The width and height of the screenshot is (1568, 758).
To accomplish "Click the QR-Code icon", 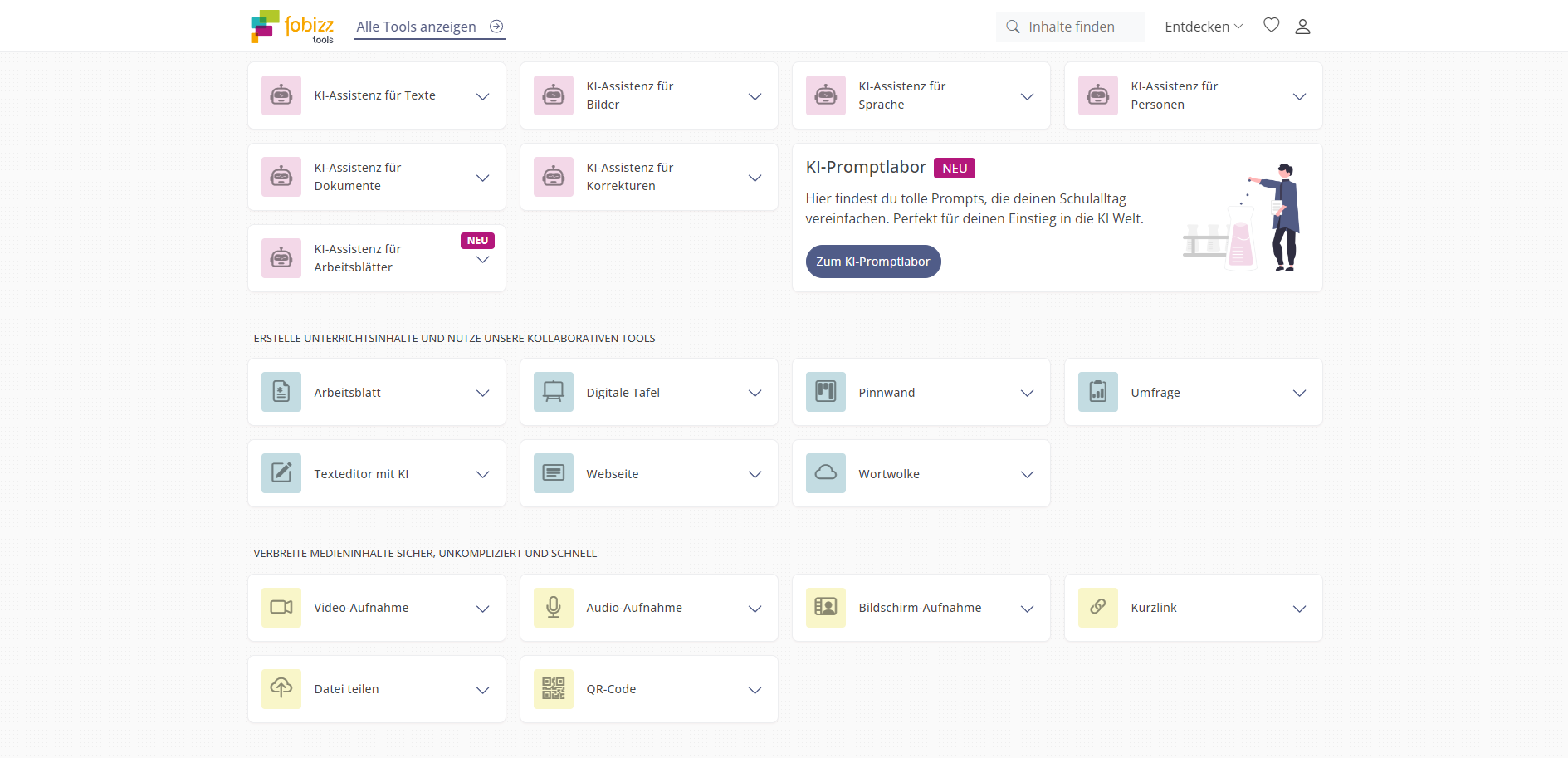I will pyautogui.click(x=554, y=688).
